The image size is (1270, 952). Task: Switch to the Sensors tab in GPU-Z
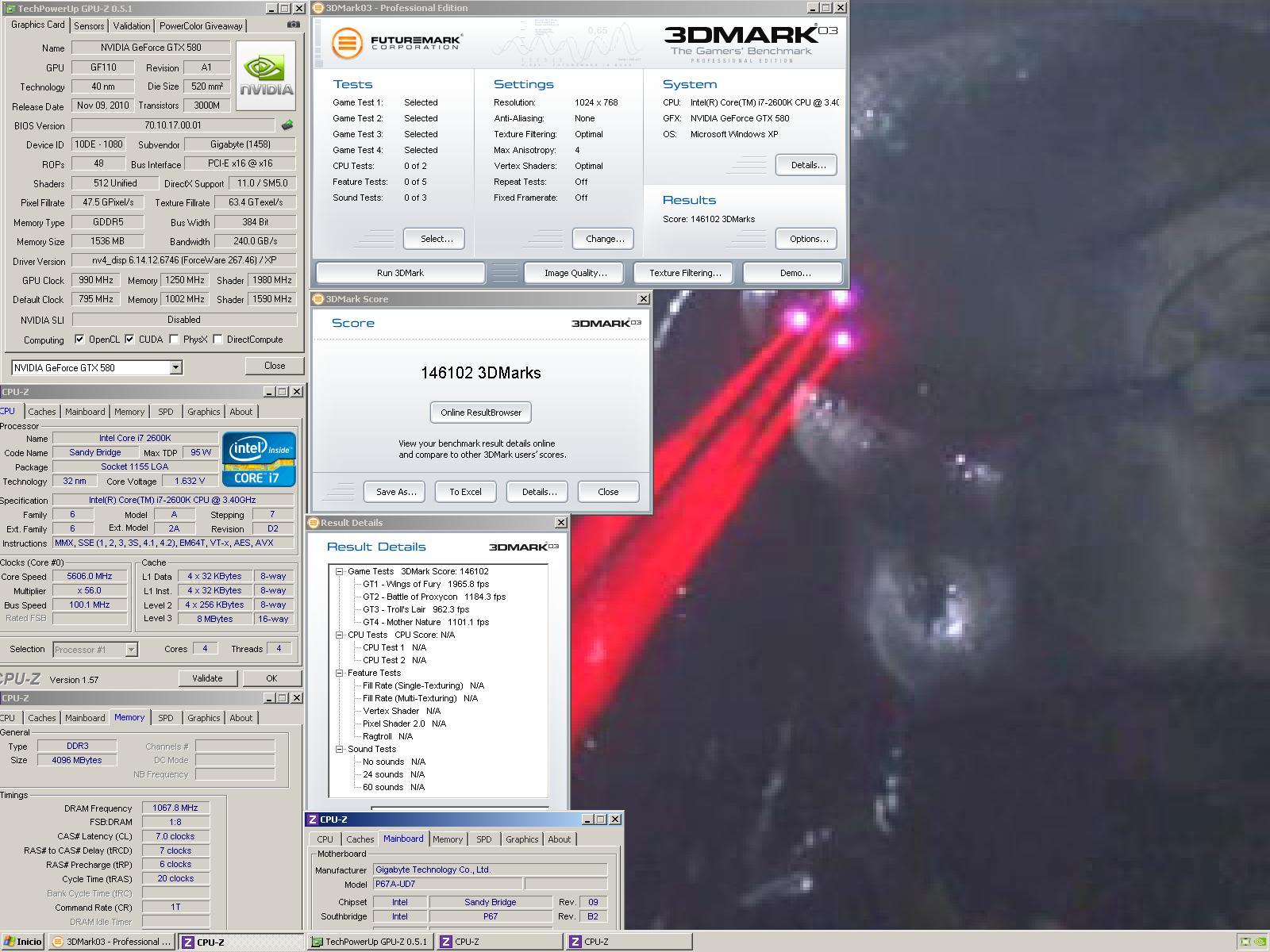click(89, 26)
